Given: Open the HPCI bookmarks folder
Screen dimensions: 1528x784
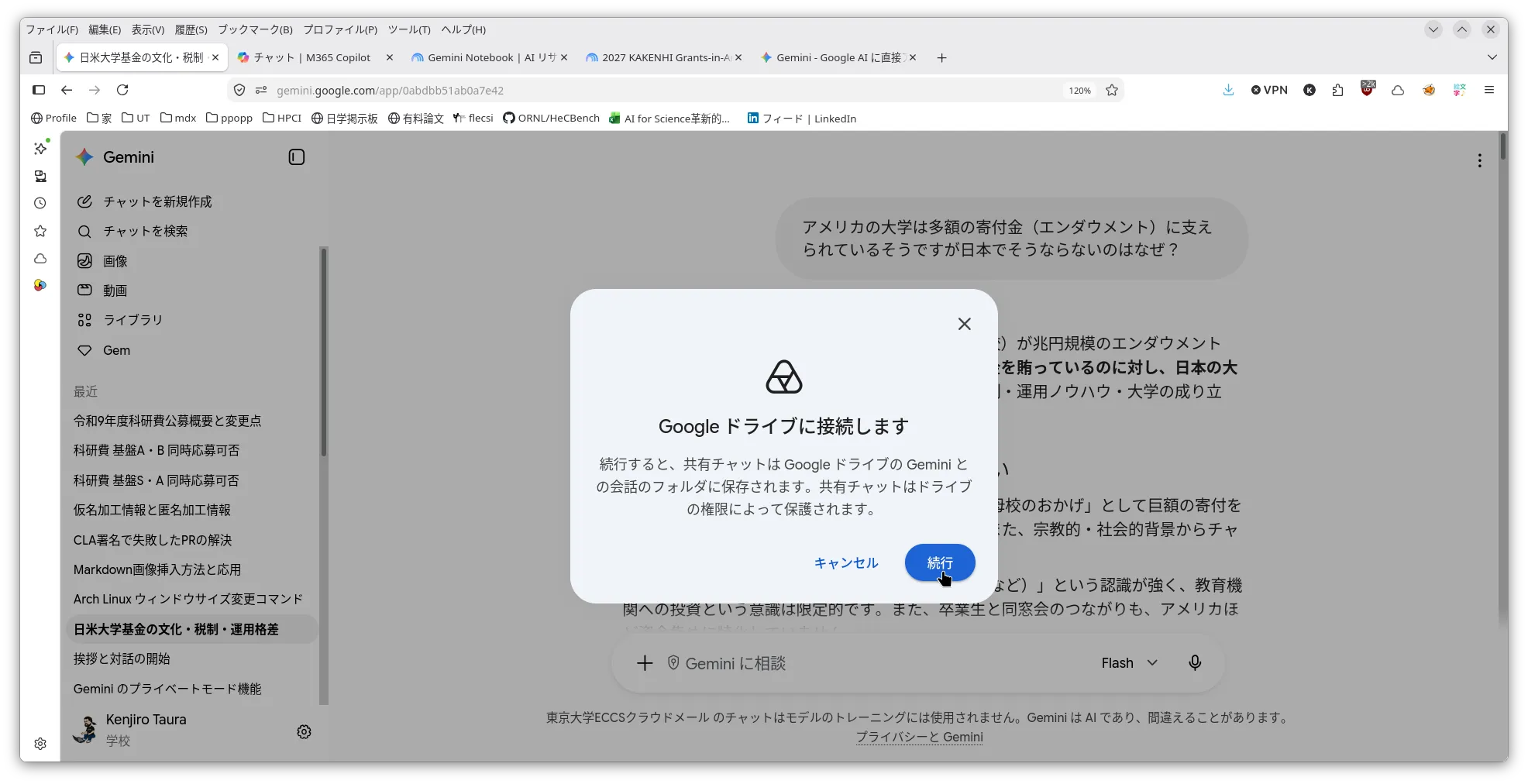Looking at the screenshot, I should (281, 118).
